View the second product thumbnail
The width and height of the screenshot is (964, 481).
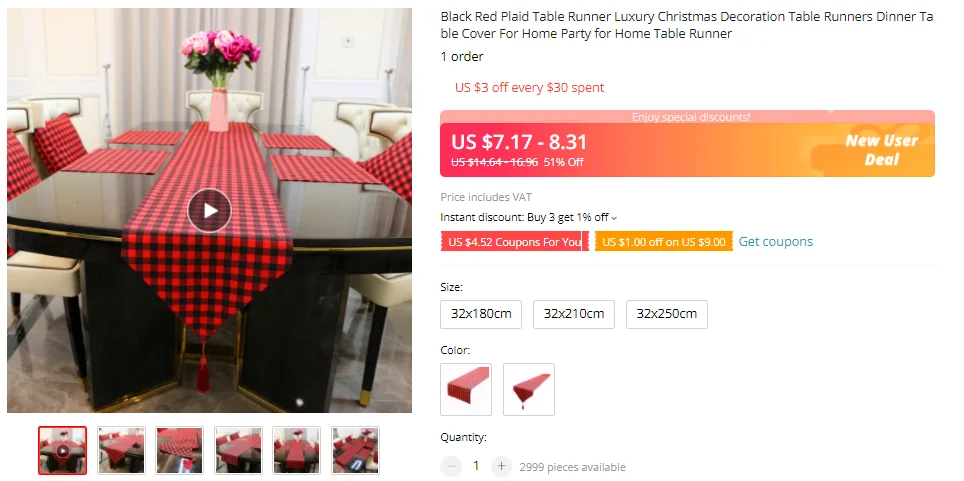click(x=121, y=450)
